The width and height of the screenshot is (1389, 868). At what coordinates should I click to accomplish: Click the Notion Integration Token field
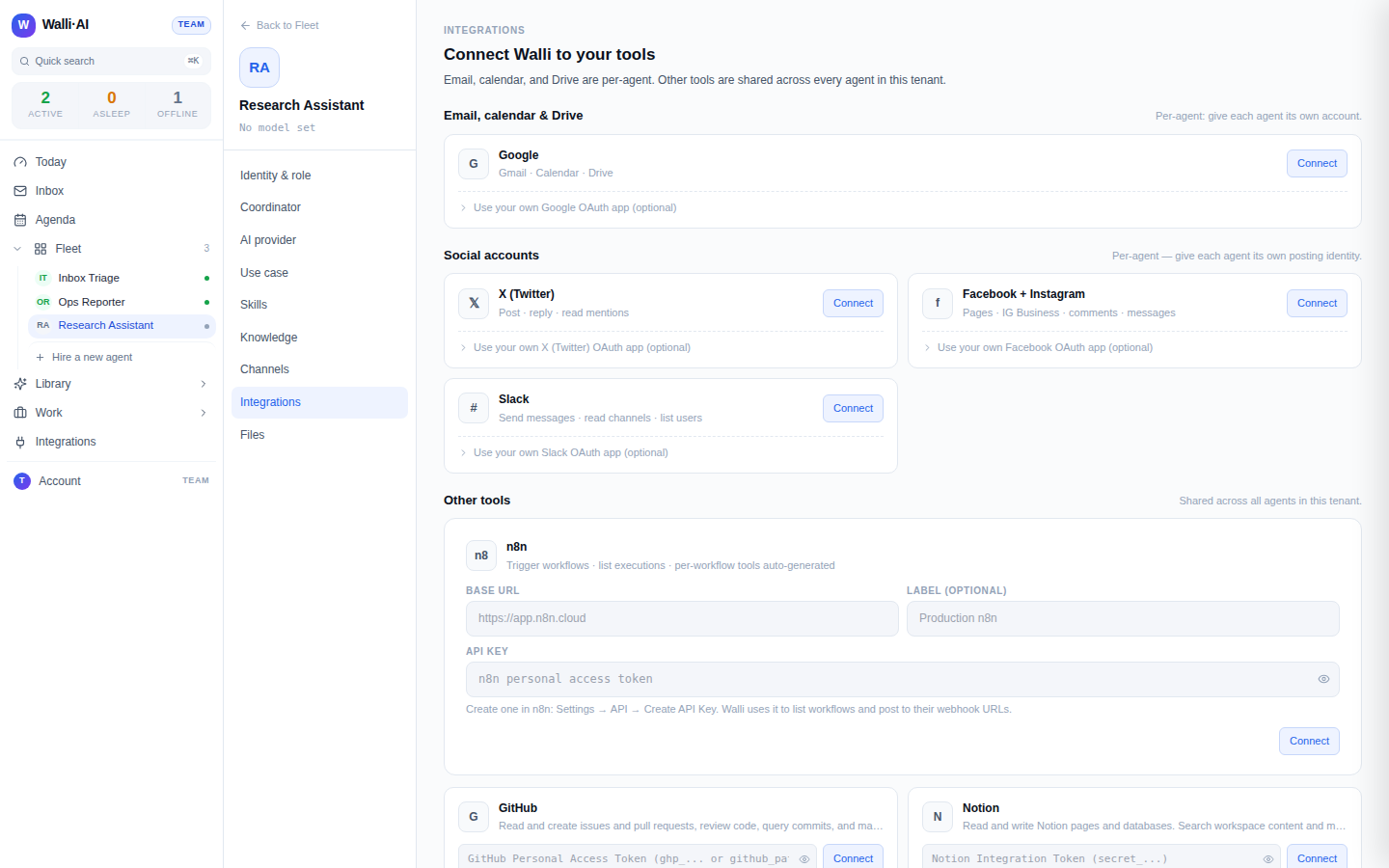point(1102,857)
